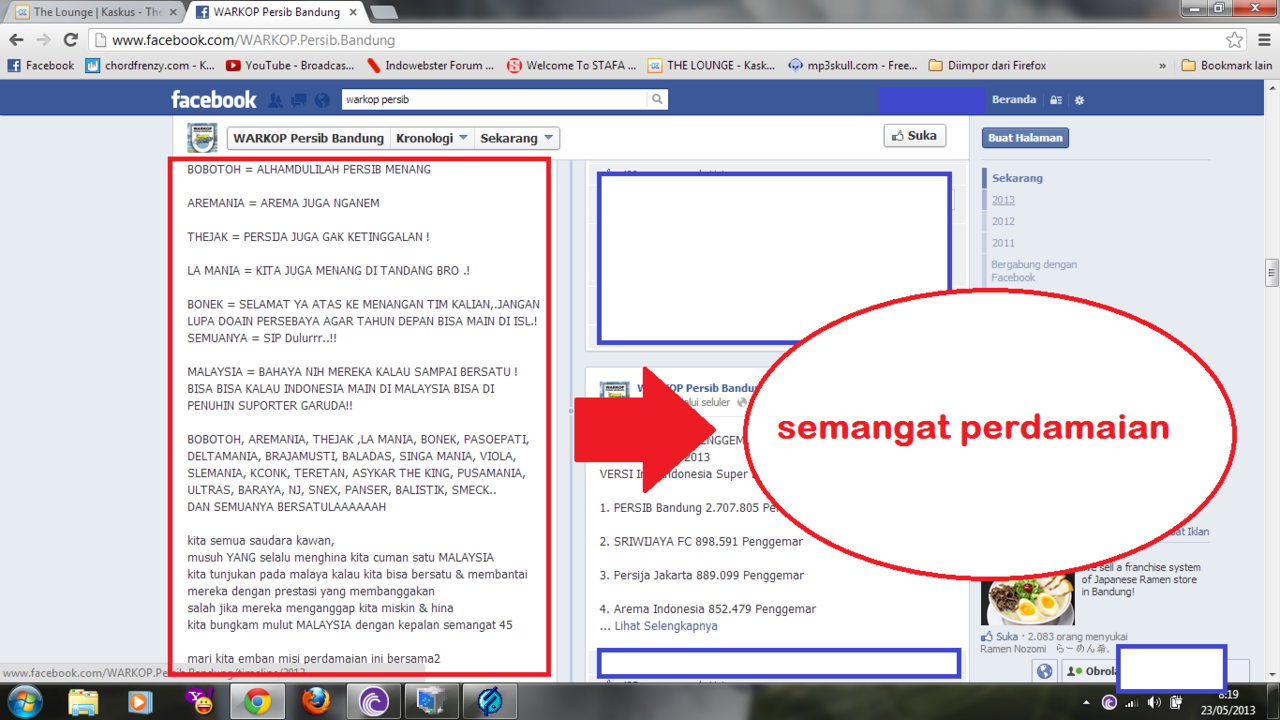Image resolution: width=1280 pixels, height=720 pixels.
Task: Open the Windows Start button
Action: click(24, 702)
